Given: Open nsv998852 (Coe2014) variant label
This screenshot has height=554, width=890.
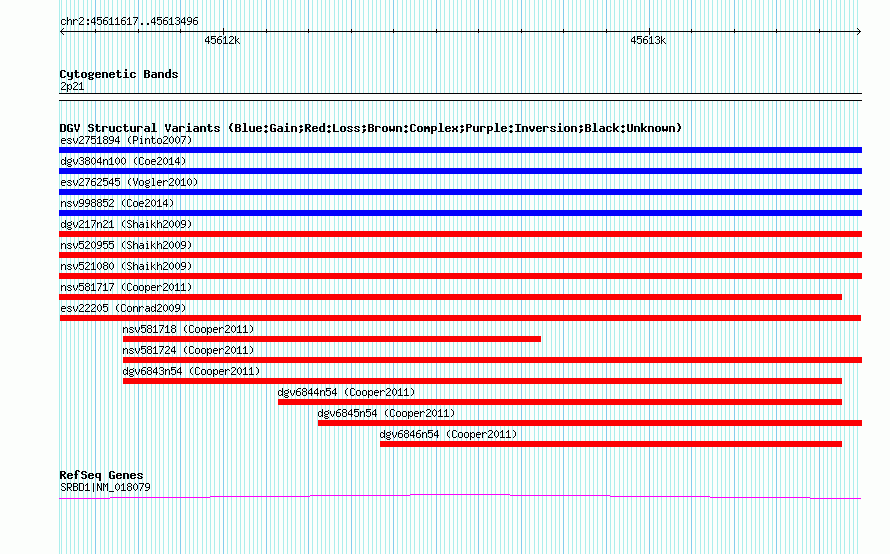Looking at the screenshot, I should pyautogui.click(x=117, y=203).
